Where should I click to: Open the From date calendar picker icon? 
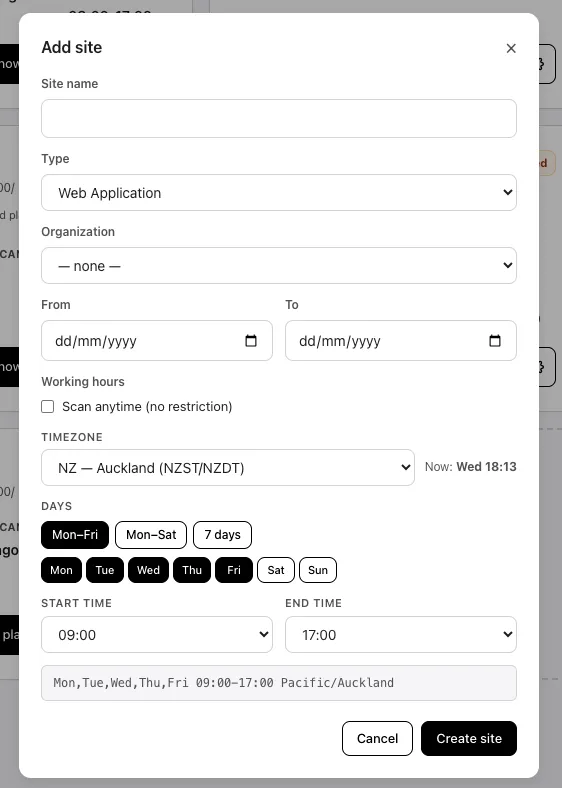(x=250, y=340)
